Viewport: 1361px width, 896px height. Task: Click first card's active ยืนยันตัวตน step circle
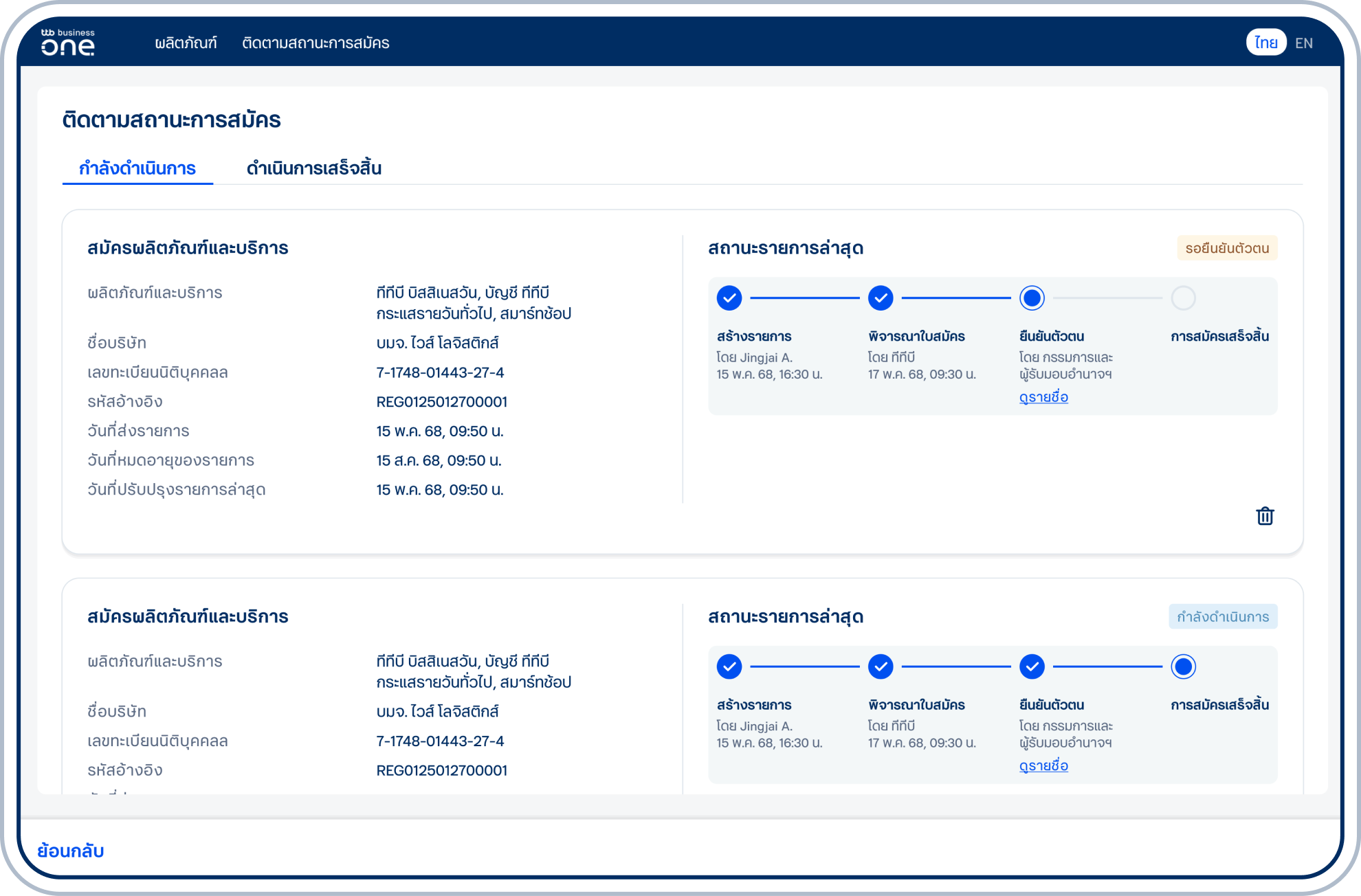[1032, 298]
